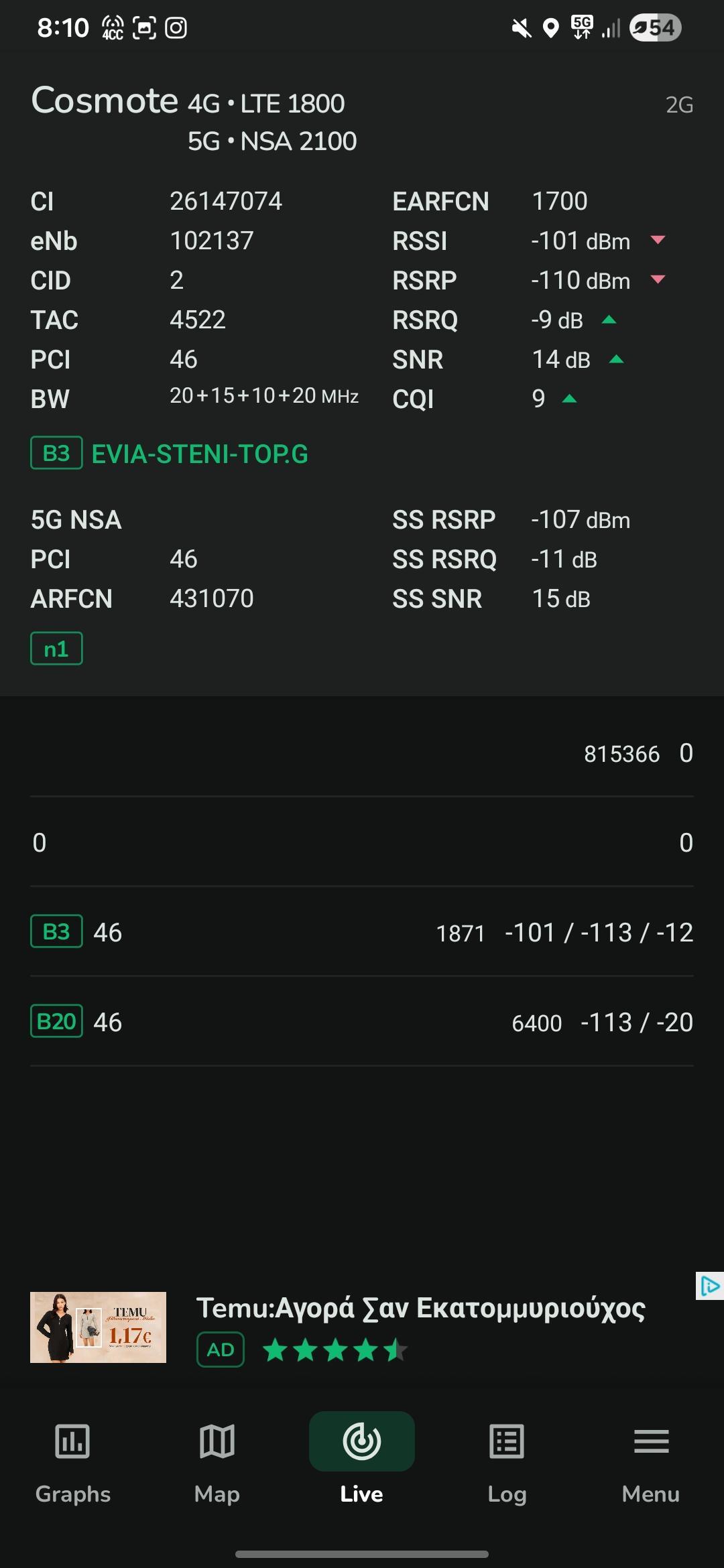Tap the EVIA-STENI-TOP.G site name
This screenshot has height=1568, width=724.
point(200,454)
